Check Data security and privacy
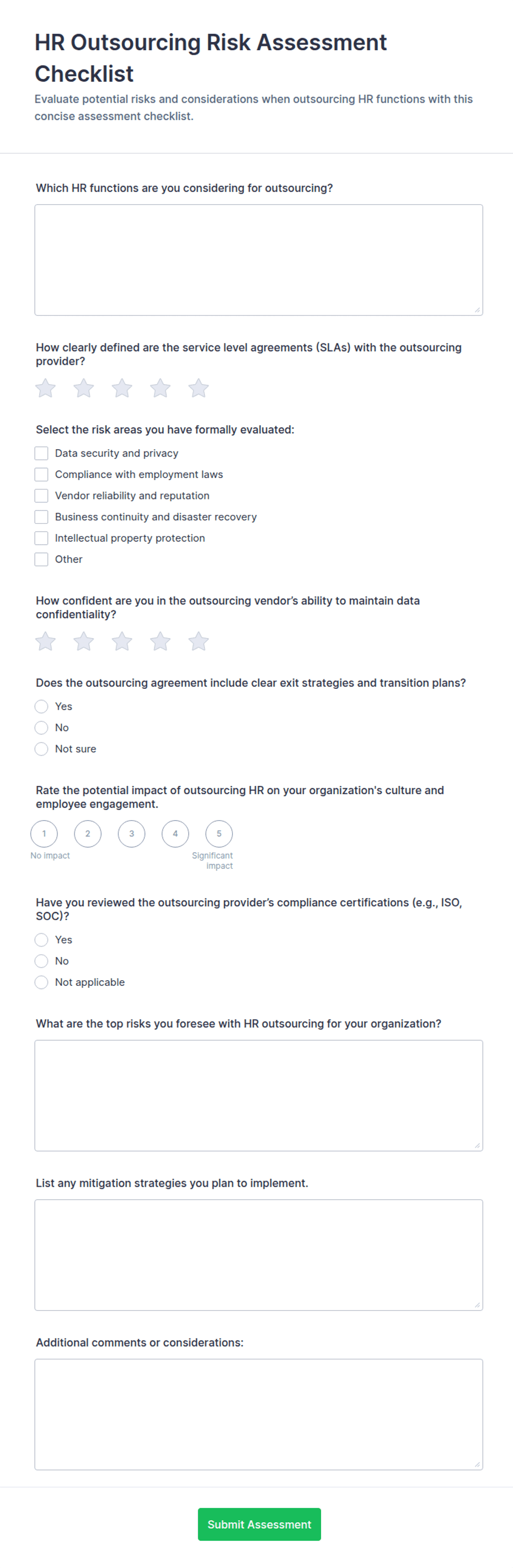 [x=41, y=453]
